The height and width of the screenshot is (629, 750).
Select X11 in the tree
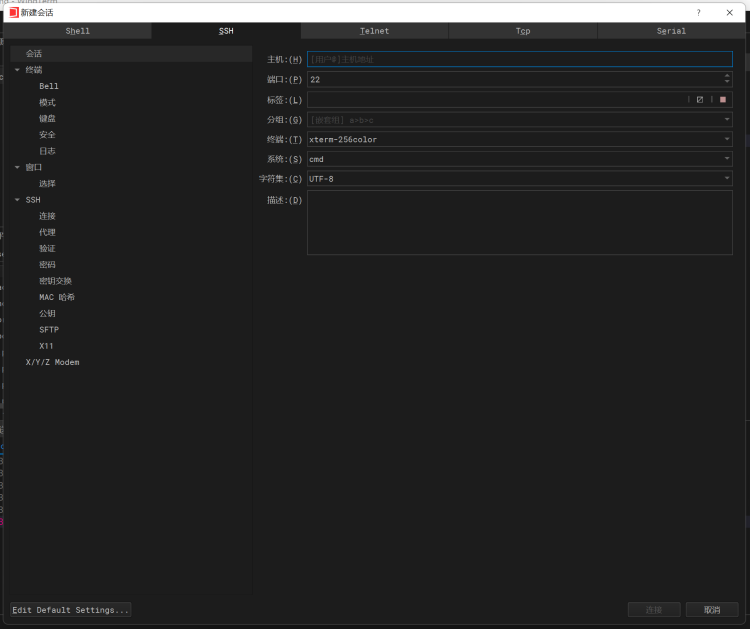[46, 346]
